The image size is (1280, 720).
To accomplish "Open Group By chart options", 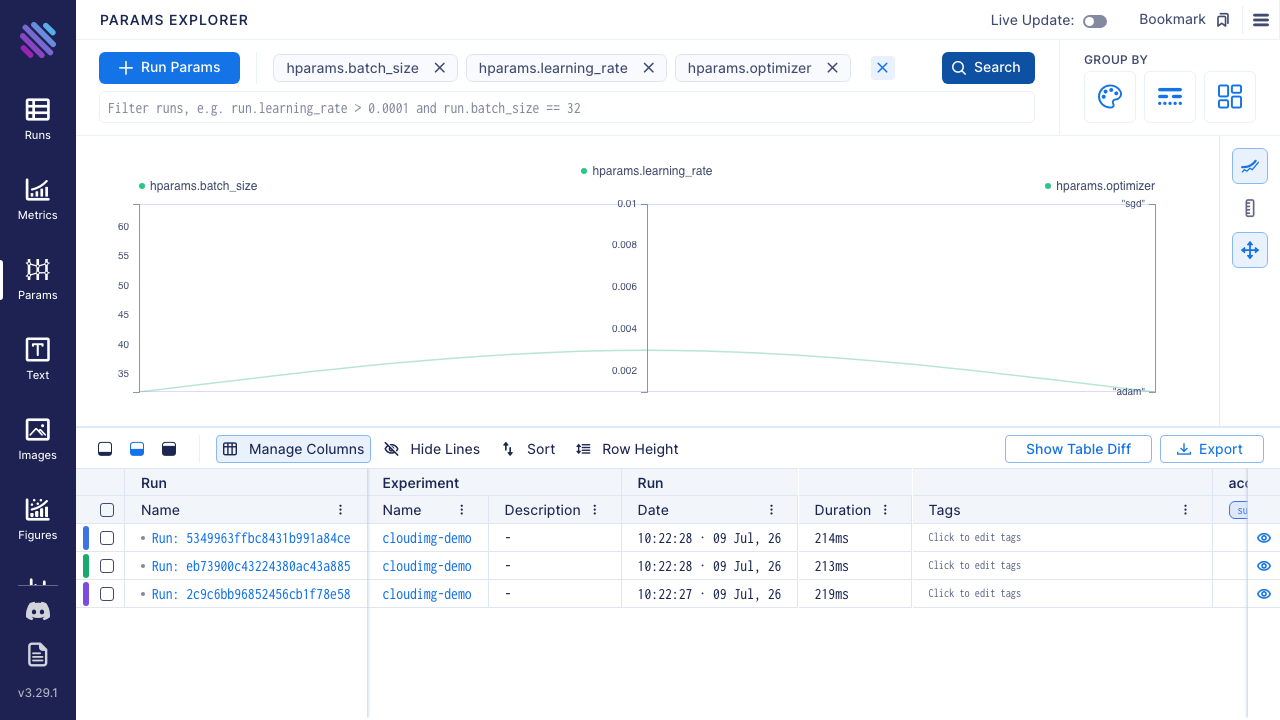I will (1230, 97).
